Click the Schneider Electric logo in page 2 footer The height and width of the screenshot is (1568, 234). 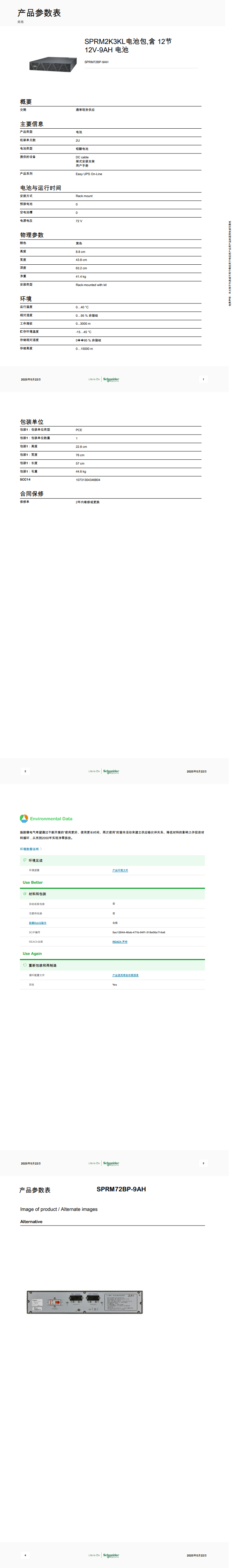click(111, 771)
